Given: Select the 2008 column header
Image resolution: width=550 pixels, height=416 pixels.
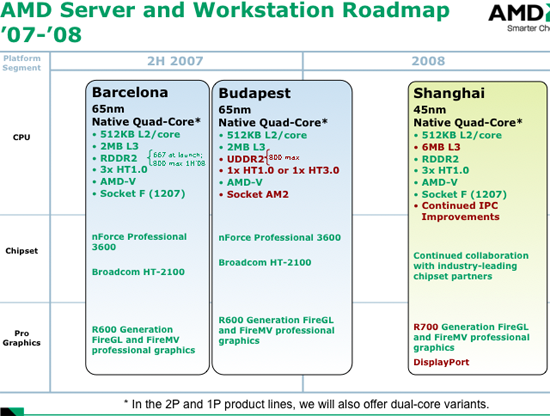Looking at the screenshot, I should click(428, 61).
